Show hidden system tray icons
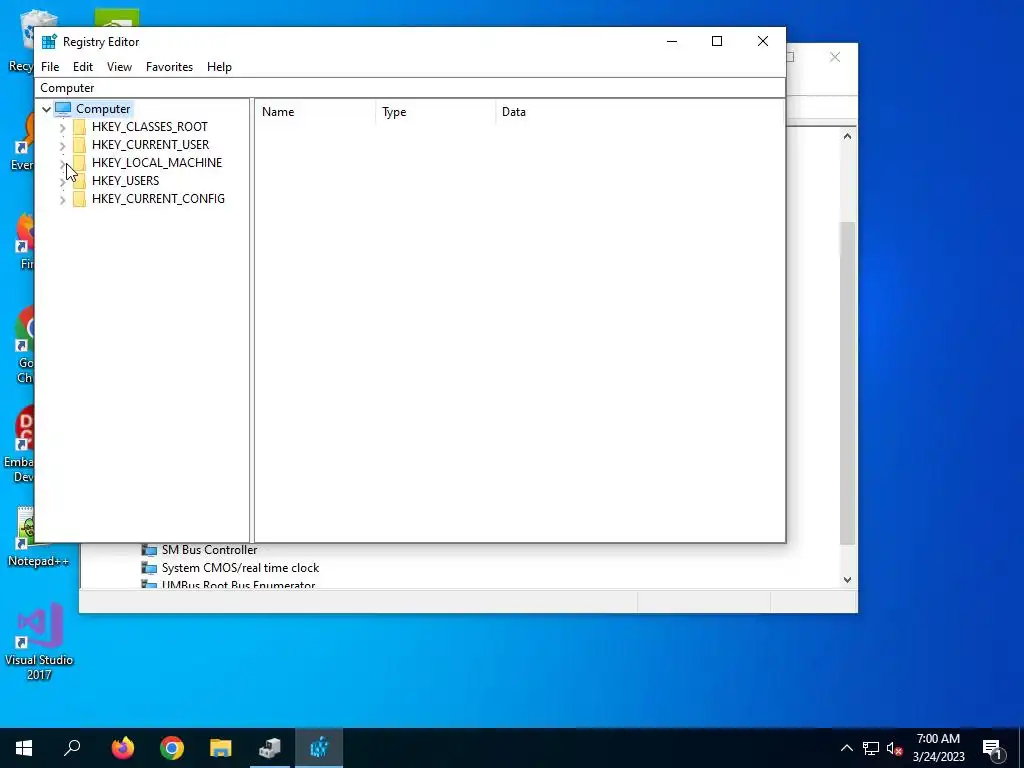 coord(846,748)
